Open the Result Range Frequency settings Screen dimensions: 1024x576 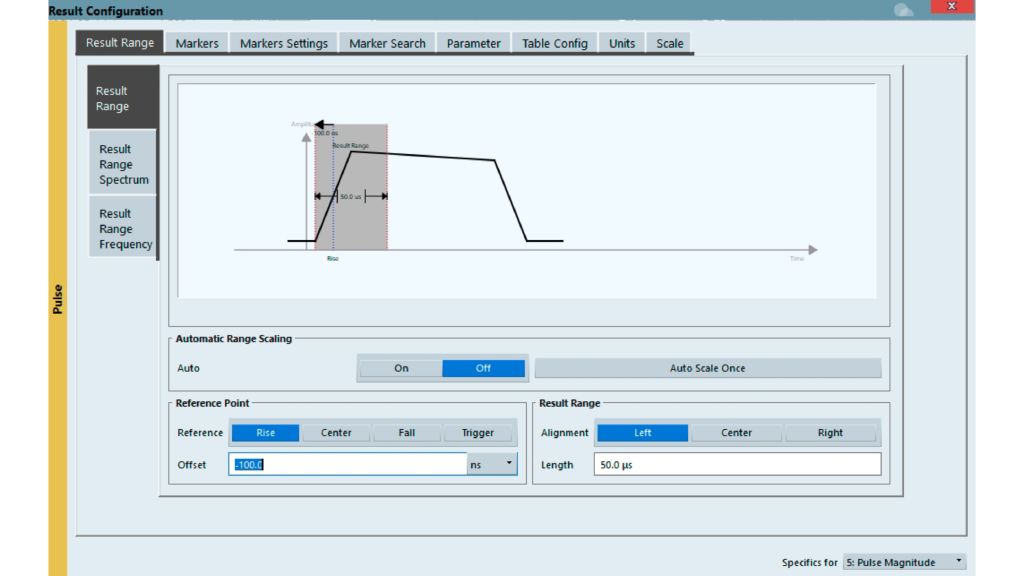coord(122,228)
